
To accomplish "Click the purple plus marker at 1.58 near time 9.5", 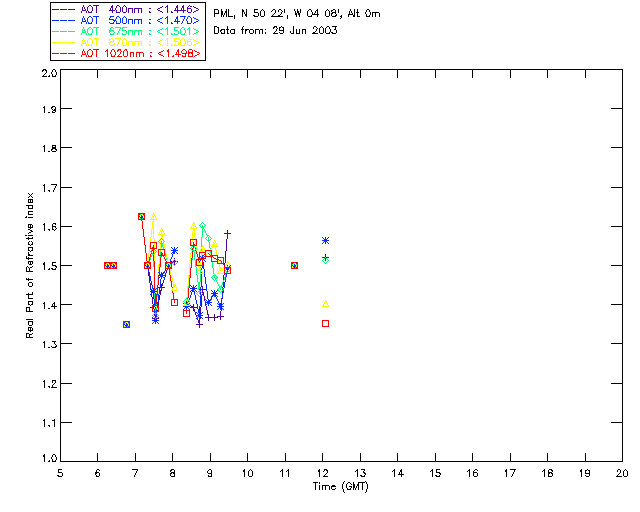I will [227, 234].
